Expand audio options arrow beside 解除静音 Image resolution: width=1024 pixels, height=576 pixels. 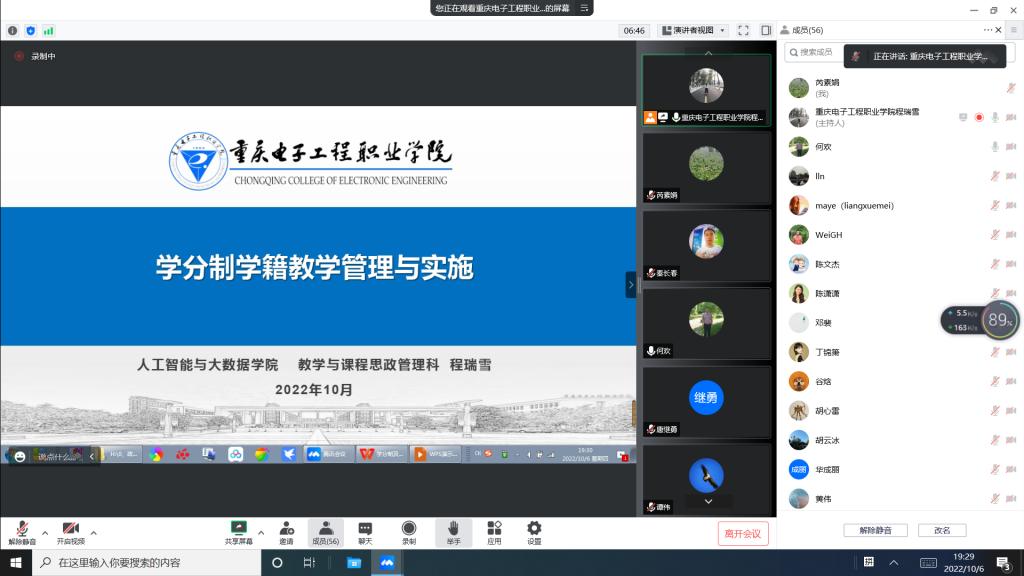point(45,532)
